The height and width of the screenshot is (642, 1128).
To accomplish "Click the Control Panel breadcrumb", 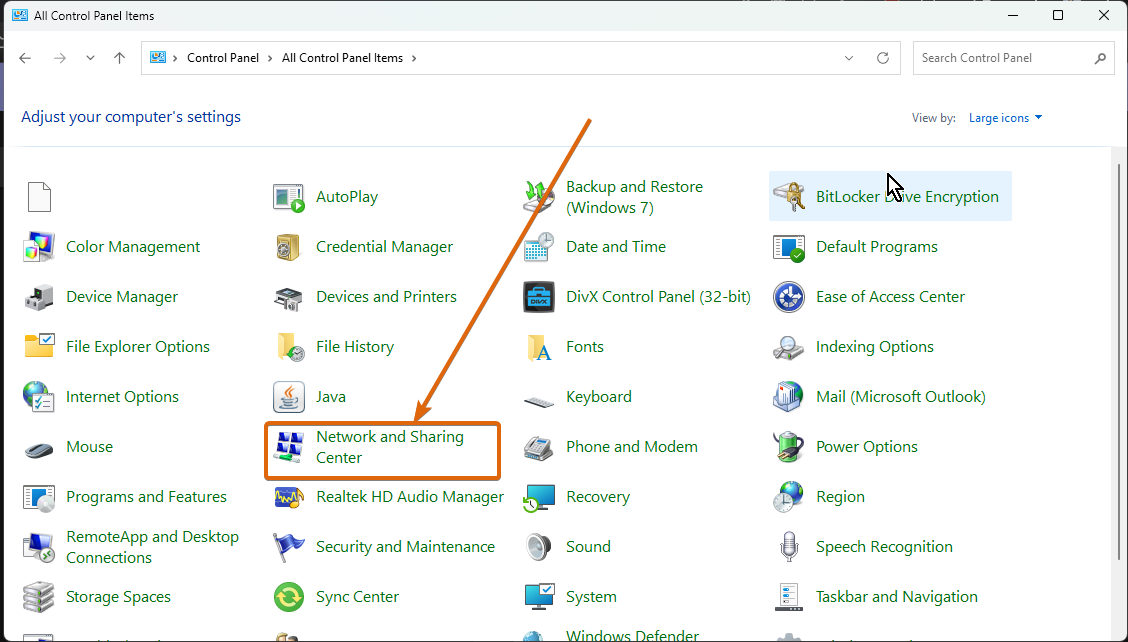I will 222,58.
